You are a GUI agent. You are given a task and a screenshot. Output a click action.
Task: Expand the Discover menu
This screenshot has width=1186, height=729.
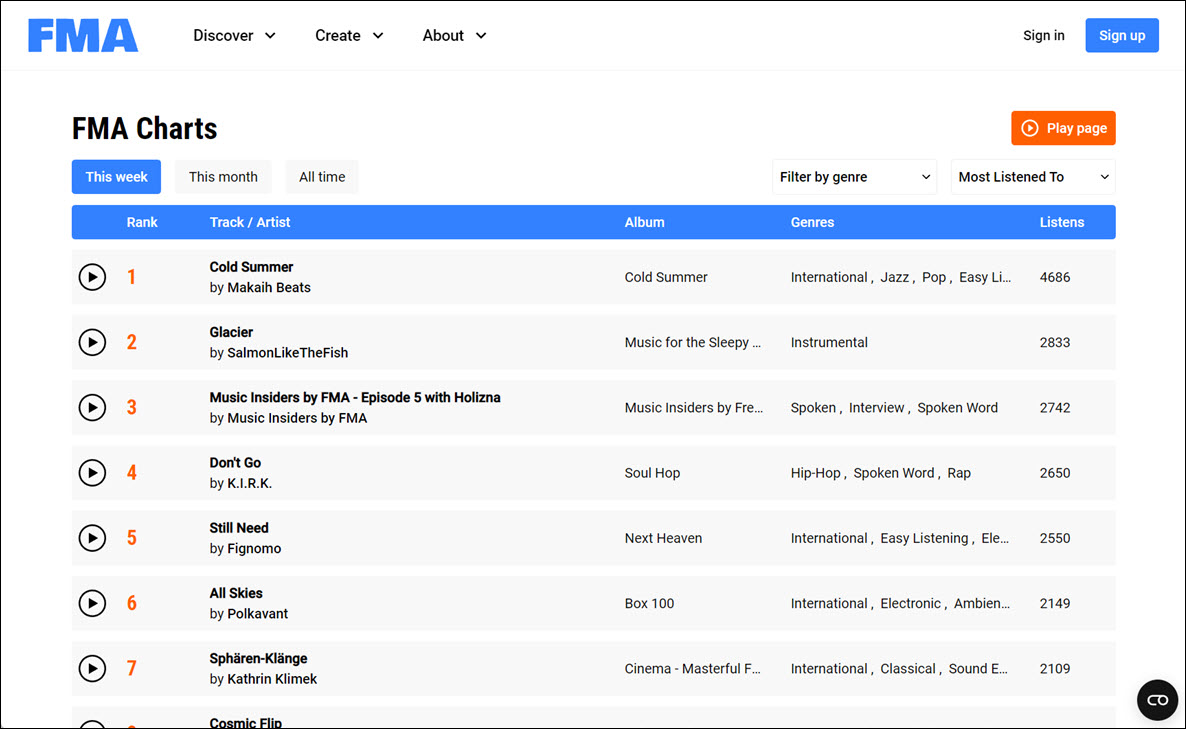234,35
